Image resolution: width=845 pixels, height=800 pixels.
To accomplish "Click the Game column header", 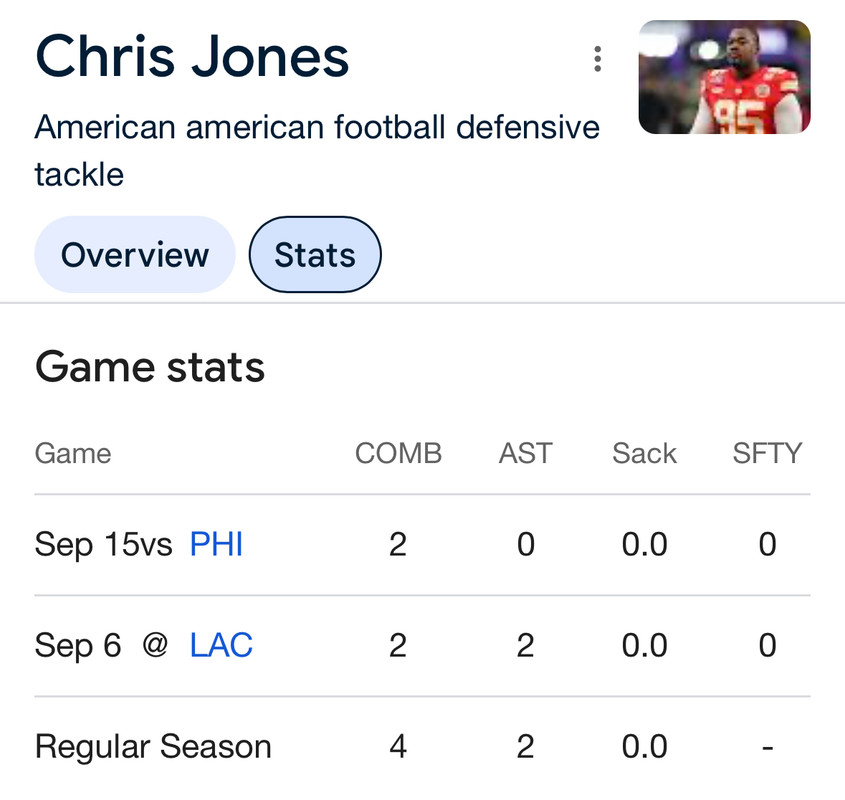I will coord(73,453).
